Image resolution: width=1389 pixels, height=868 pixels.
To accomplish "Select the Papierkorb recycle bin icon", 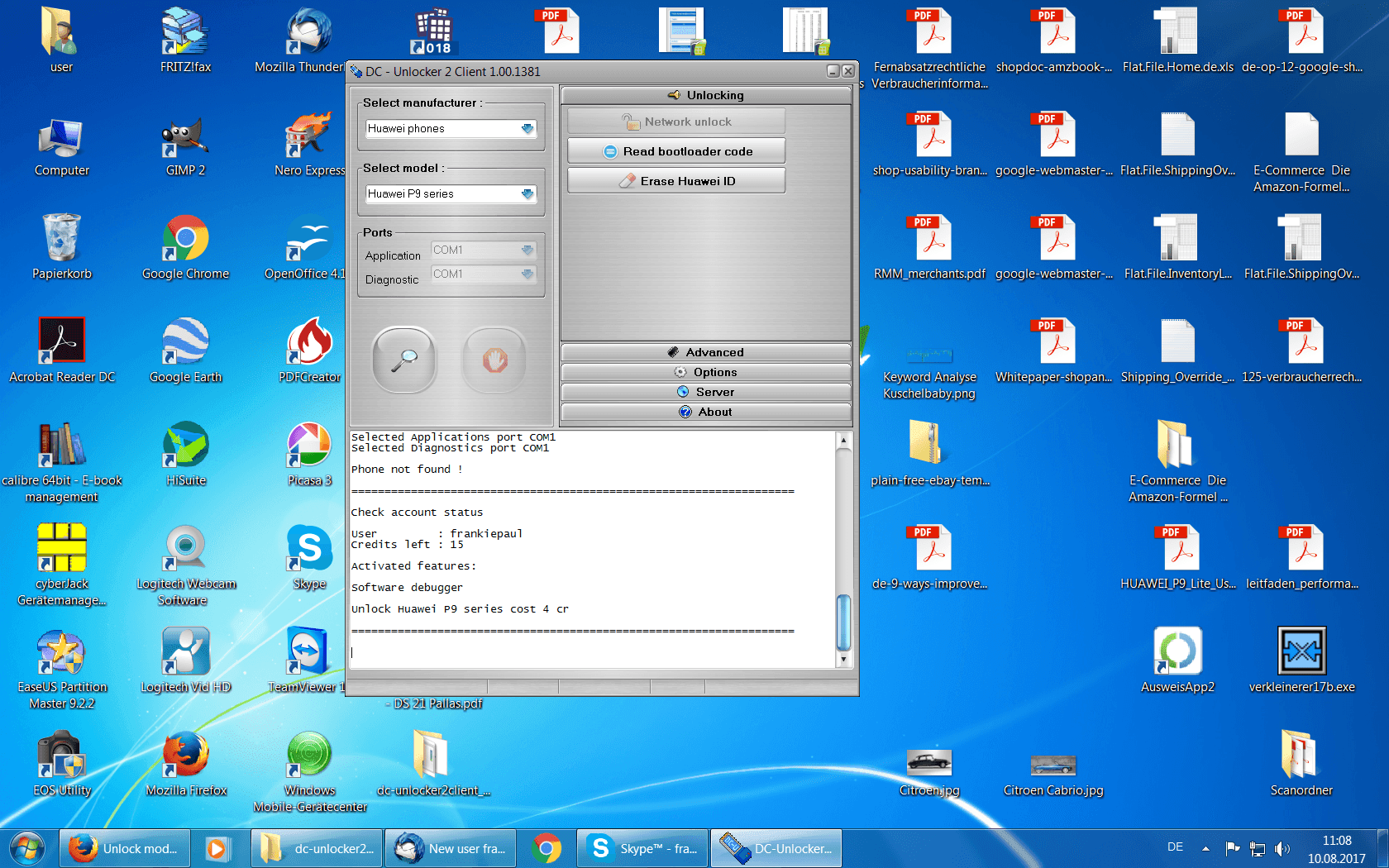I will (61, 248).
